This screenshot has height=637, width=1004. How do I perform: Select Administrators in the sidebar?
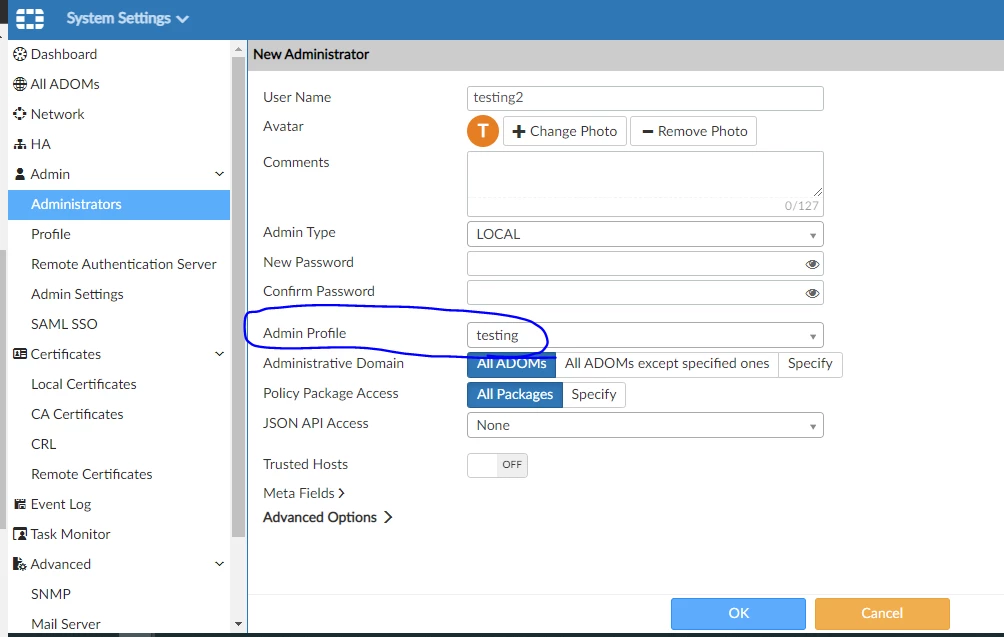coord(119,204)
